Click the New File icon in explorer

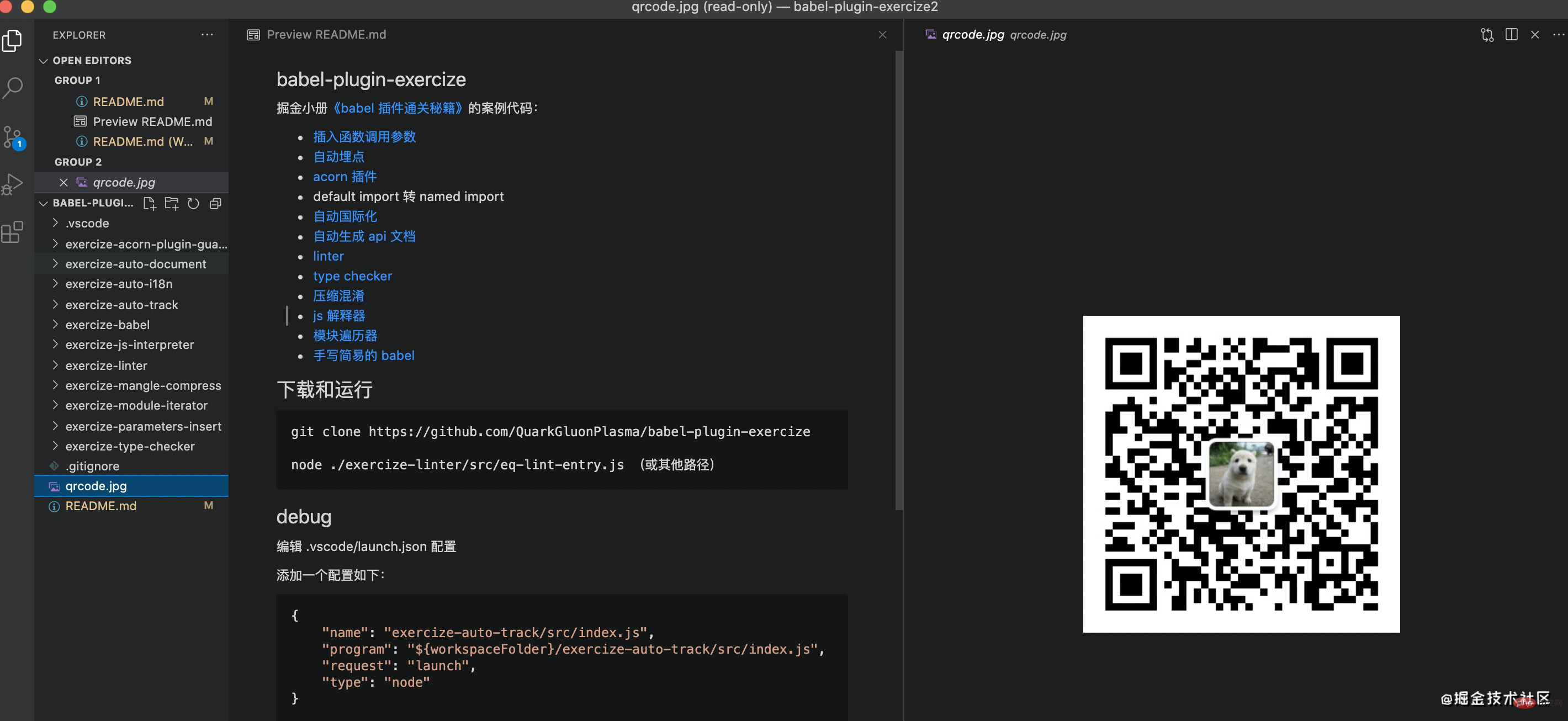click(149, 203)
